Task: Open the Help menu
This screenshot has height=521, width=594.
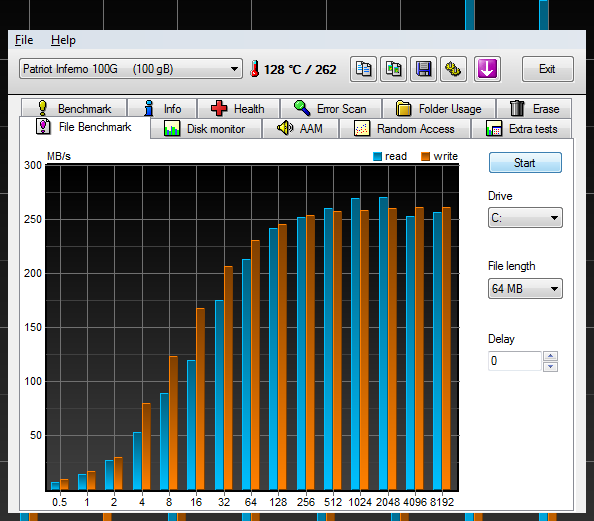Action: click(x=63, y=40)
